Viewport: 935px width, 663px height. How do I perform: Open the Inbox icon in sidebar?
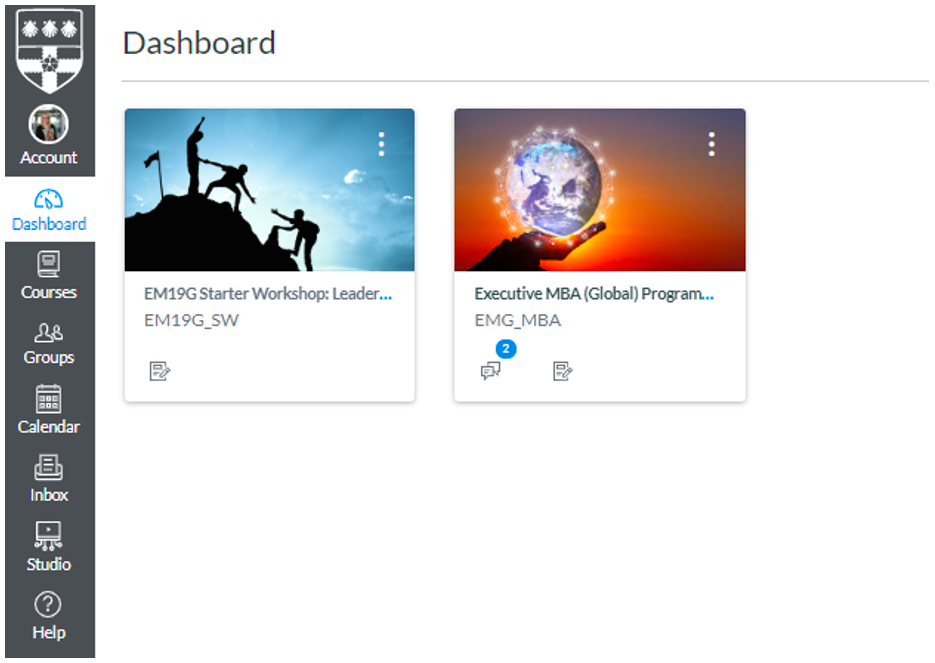coord(48,468)
